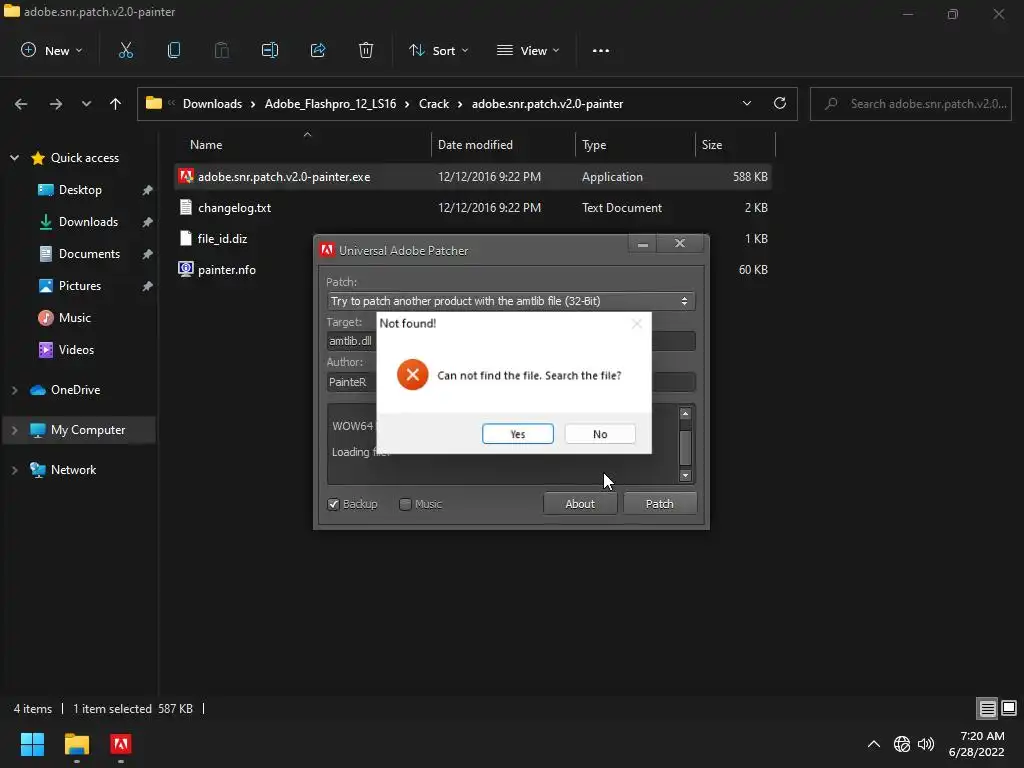Minimize the Universal Adobe Patcher window

643,244
